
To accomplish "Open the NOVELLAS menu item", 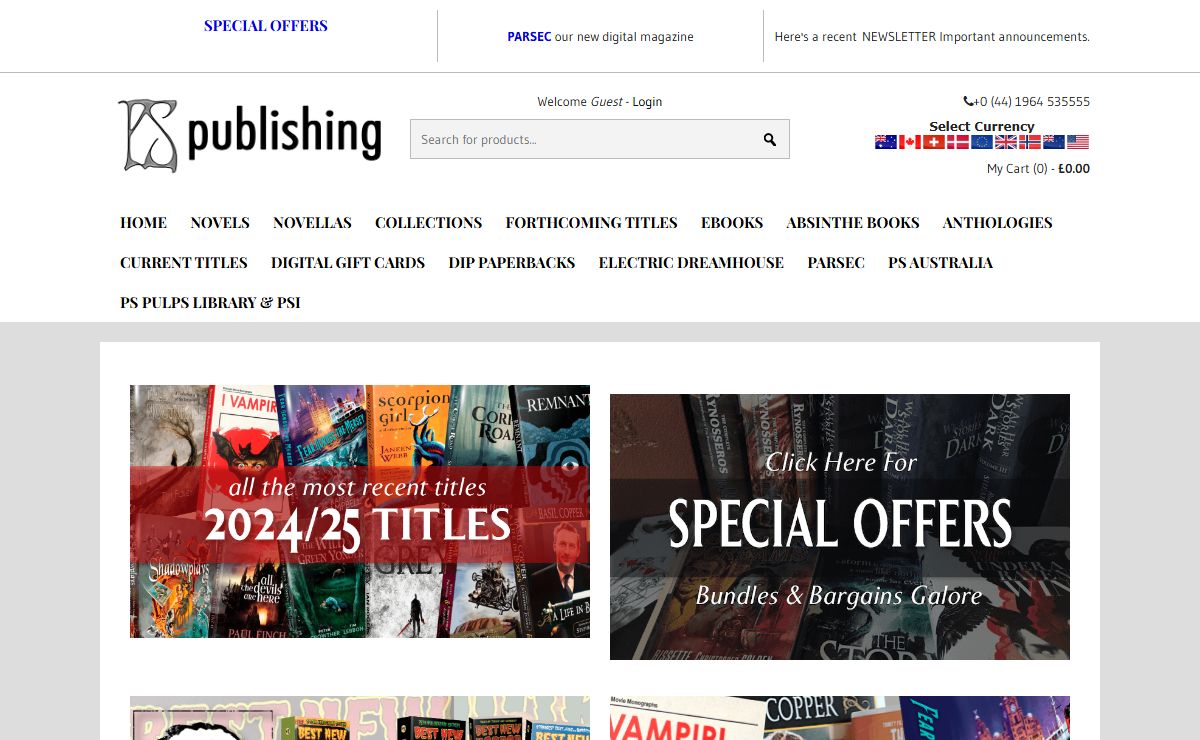I will [x=312, y=223].
